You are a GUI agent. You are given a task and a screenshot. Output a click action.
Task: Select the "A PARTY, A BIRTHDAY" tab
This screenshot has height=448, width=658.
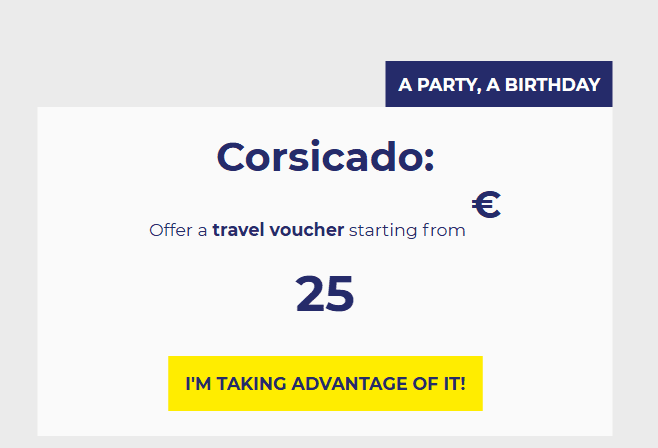pyautogui.click(x=499, y=85)
